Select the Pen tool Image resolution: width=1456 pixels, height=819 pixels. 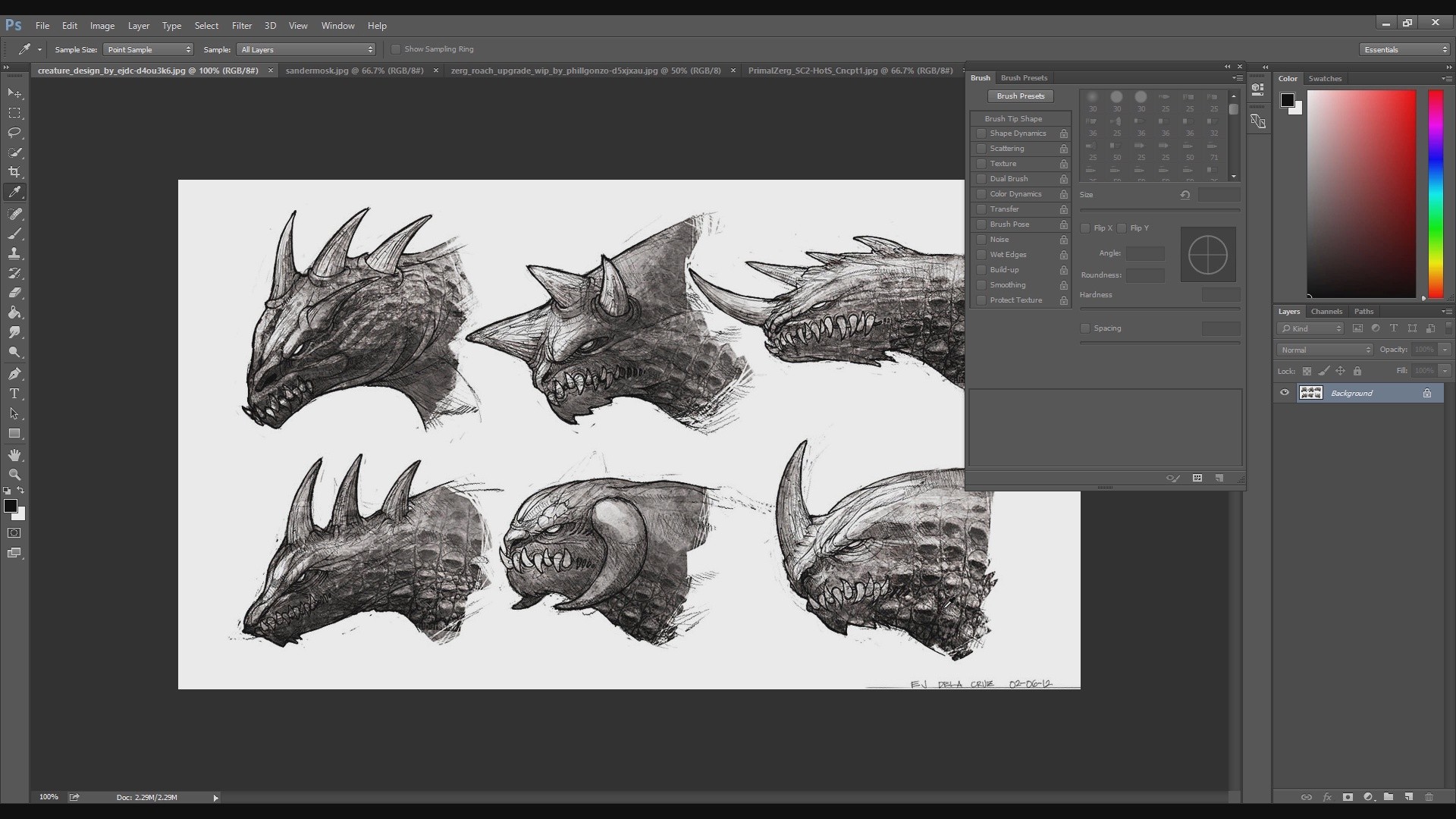tap(14, 374)
